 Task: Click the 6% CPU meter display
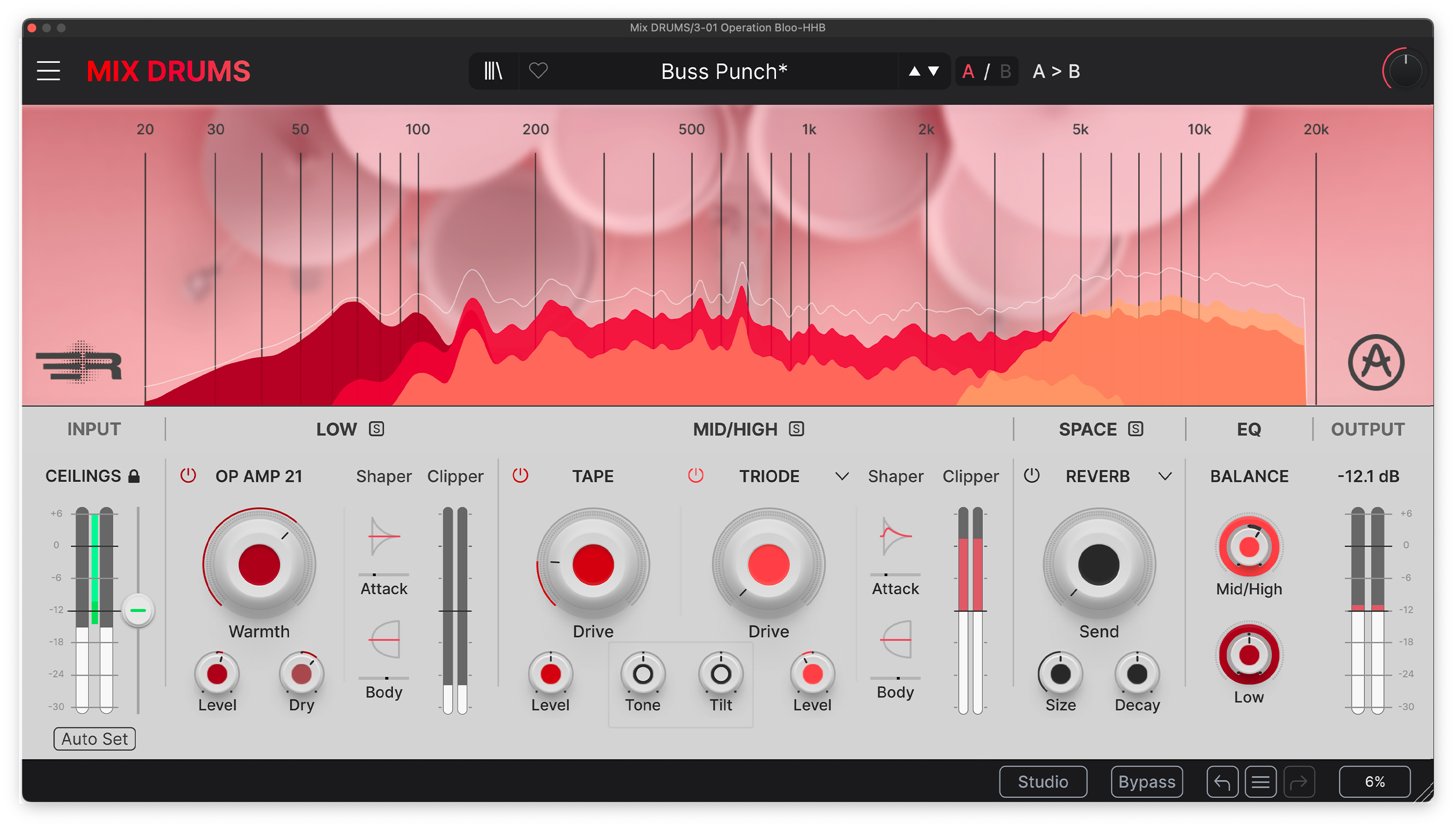(x=1375, y=781)
